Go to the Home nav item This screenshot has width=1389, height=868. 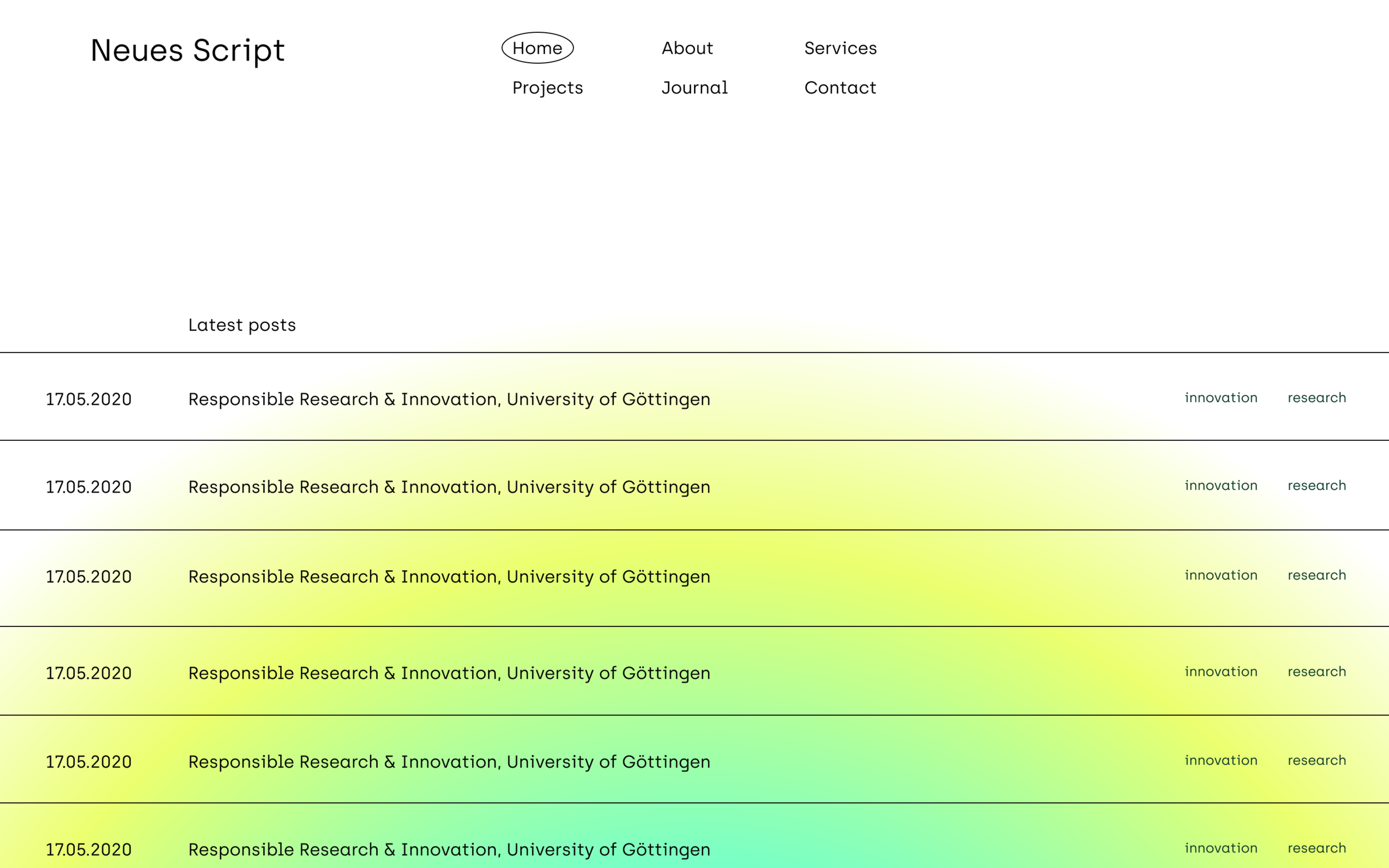tap(537, 48)
